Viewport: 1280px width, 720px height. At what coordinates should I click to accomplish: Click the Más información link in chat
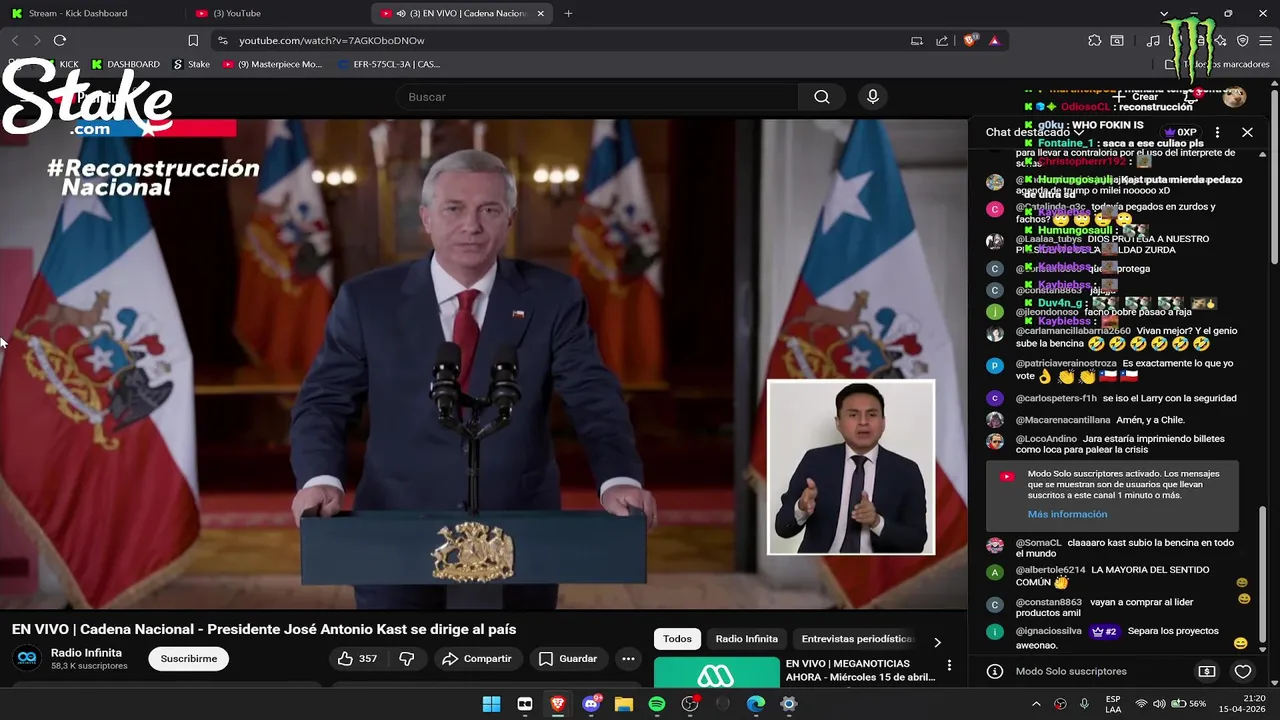click(1067, 514)
